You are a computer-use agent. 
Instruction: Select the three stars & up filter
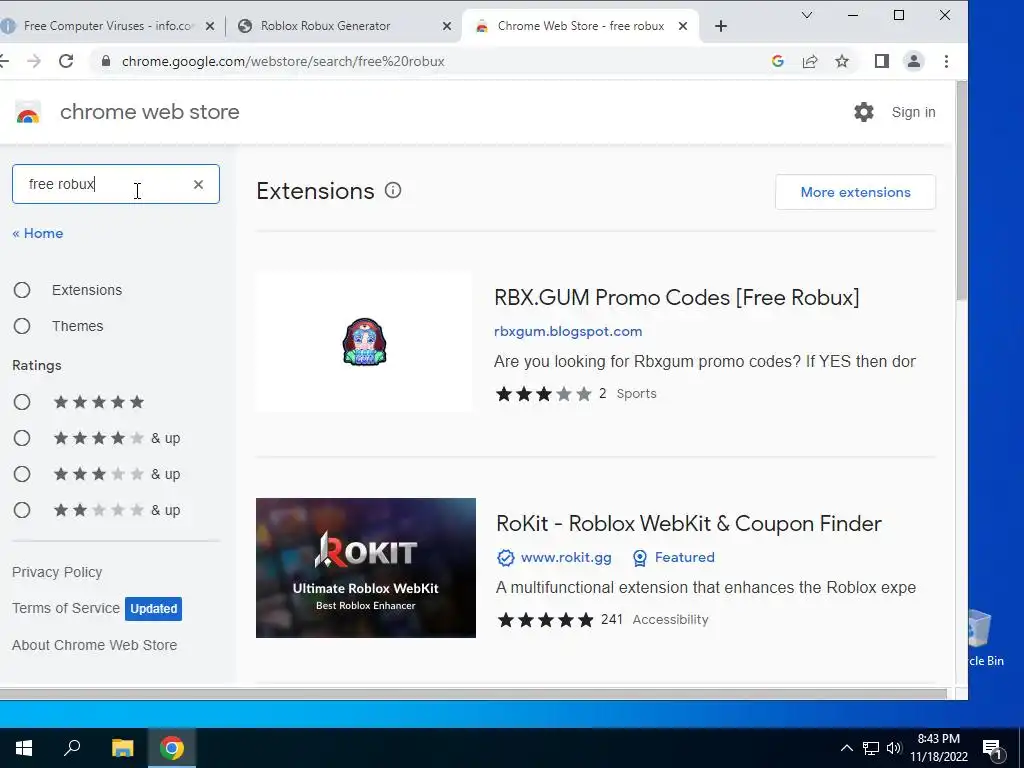[x=22, y=474]
